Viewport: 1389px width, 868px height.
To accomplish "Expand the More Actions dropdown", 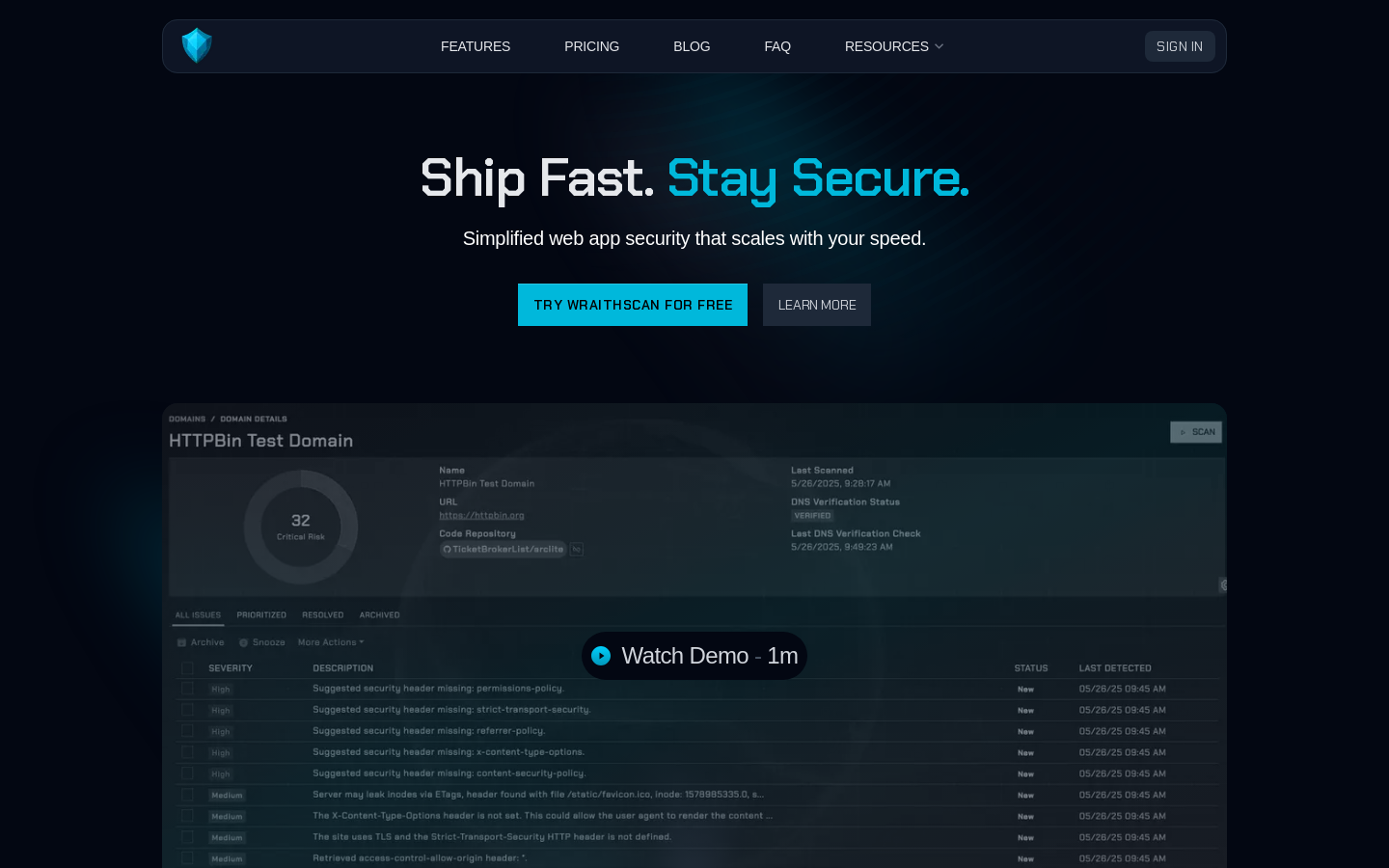I will (x=331, y=642).
